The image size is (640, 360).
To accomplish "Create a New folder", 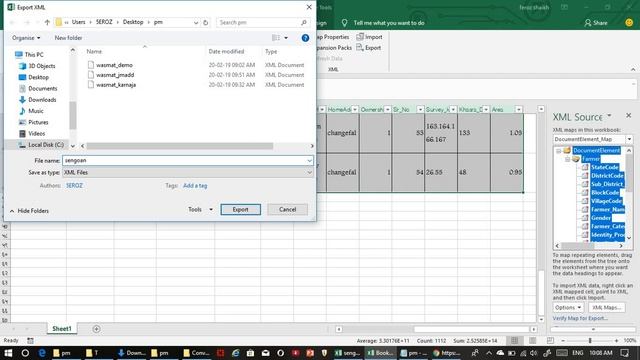I will tap(68, 38).
